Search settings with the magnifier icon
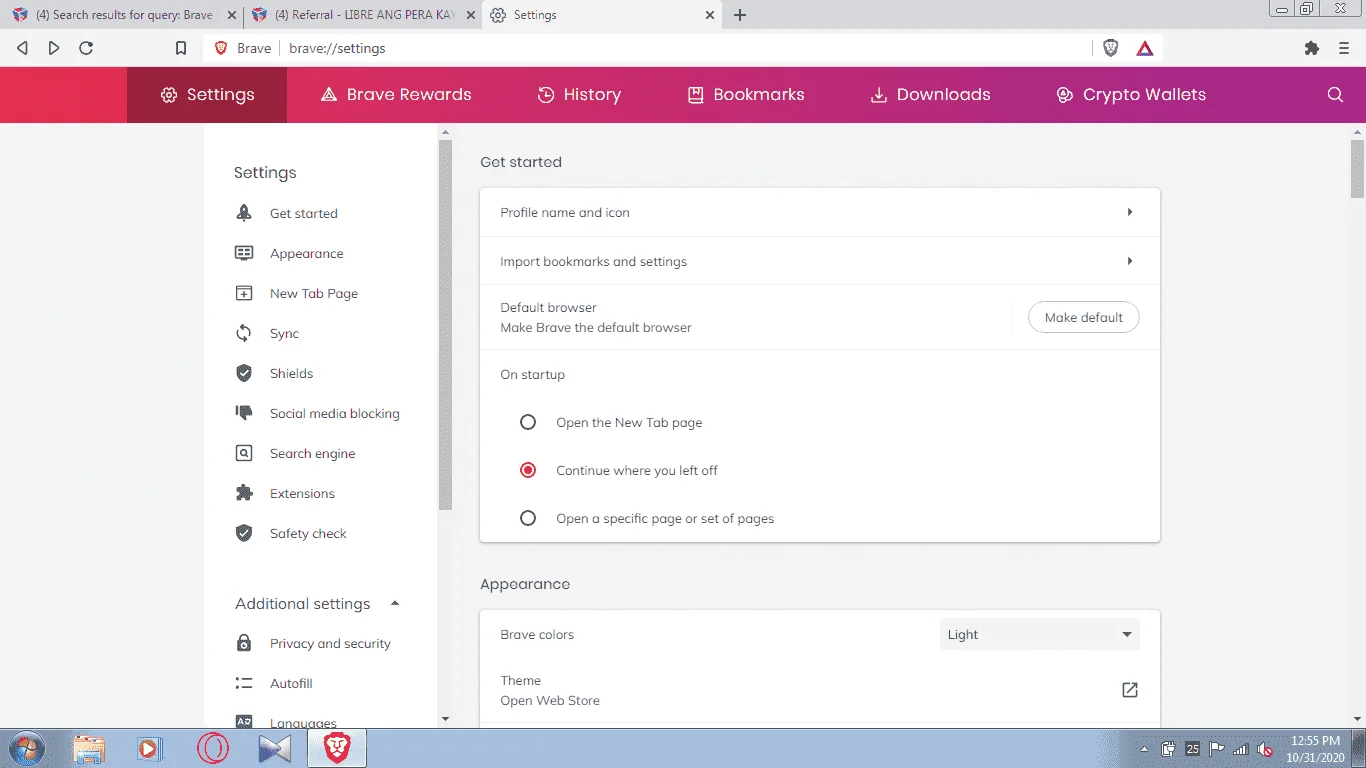The width and height of the screenshot is (1366, 768). point(1335,95)
